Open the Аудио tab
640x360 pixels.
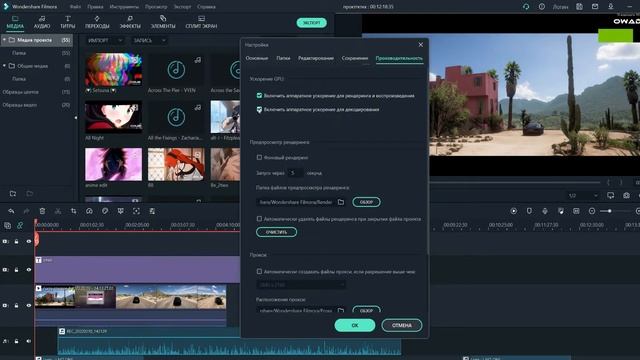42,22
